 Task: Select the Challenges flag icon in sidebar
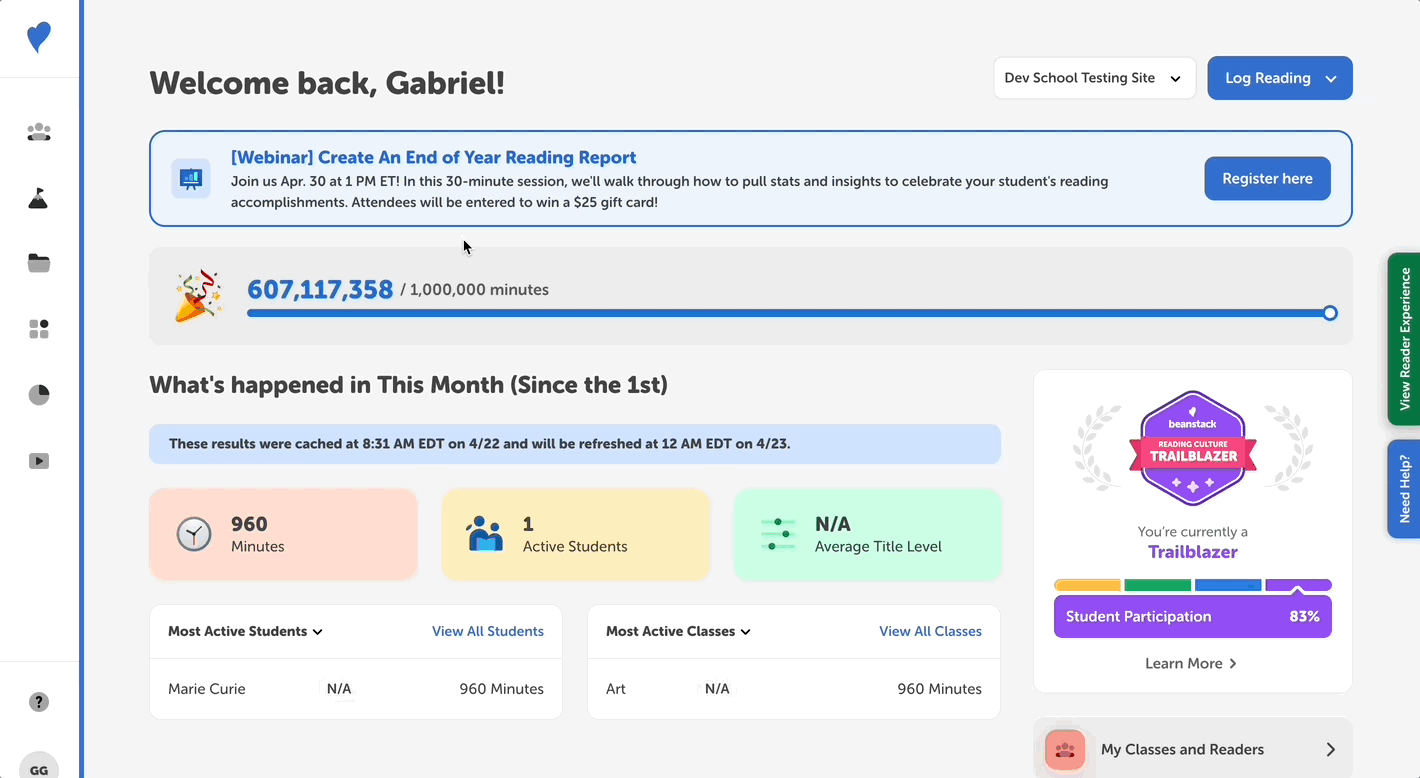38,198
